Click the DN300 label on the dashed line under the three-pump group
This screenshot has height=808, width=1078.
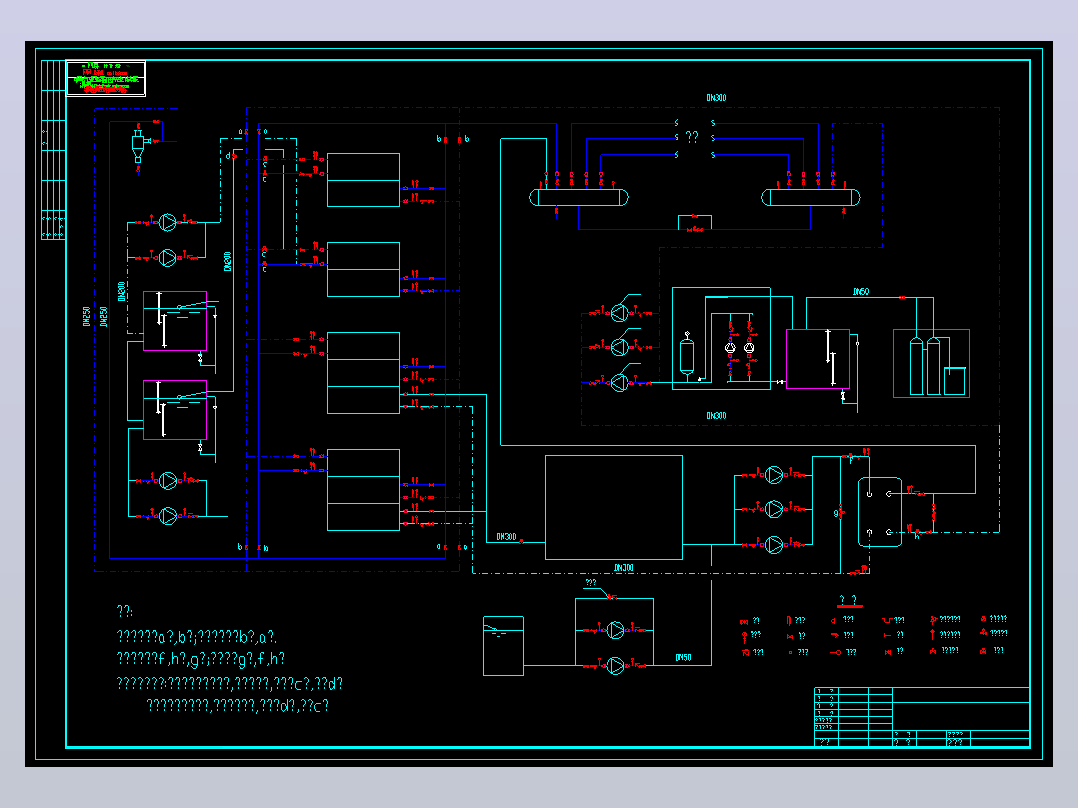(x=716, y=415)
